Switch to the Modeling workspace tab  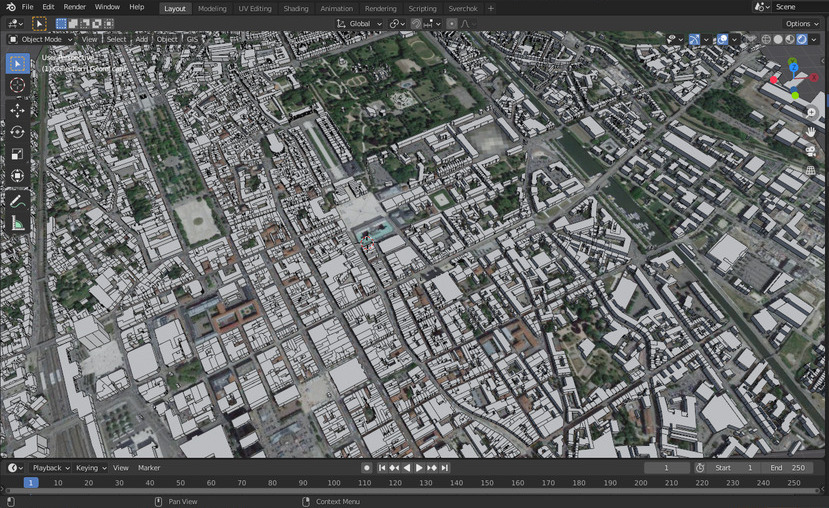click(212, 8)
